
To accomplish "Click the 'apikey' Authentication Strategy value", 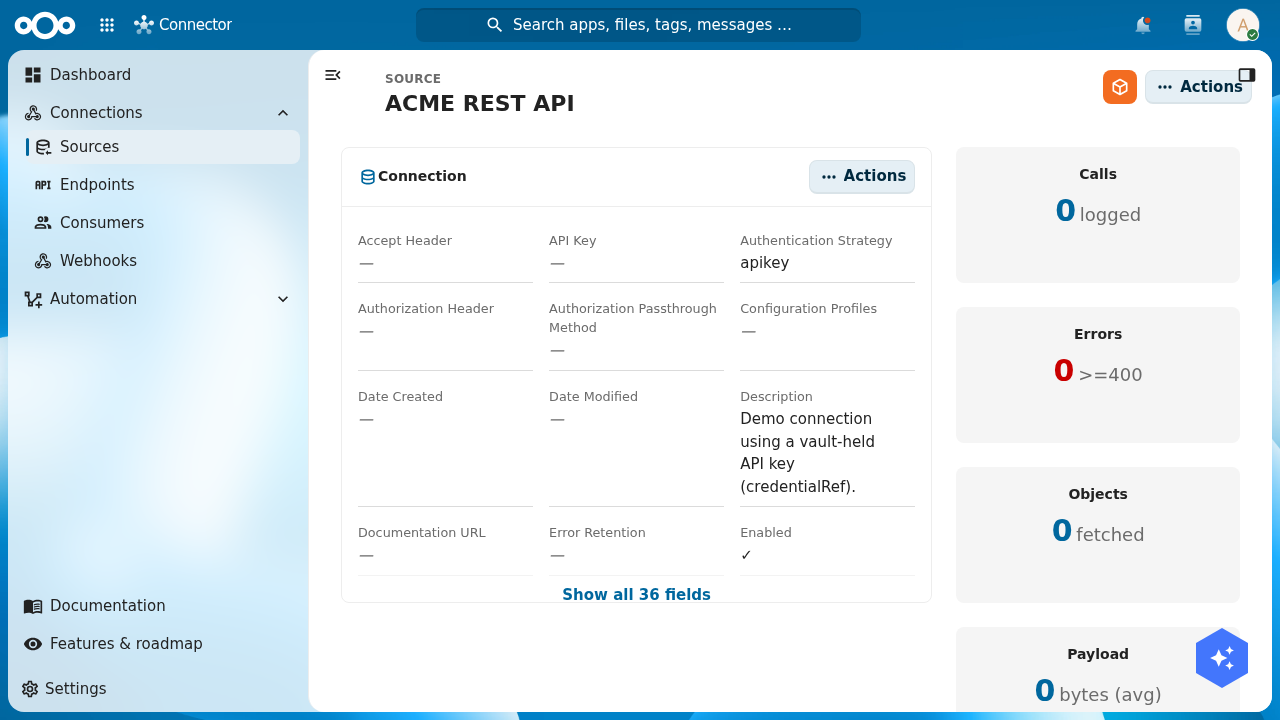I will [765, 263].
